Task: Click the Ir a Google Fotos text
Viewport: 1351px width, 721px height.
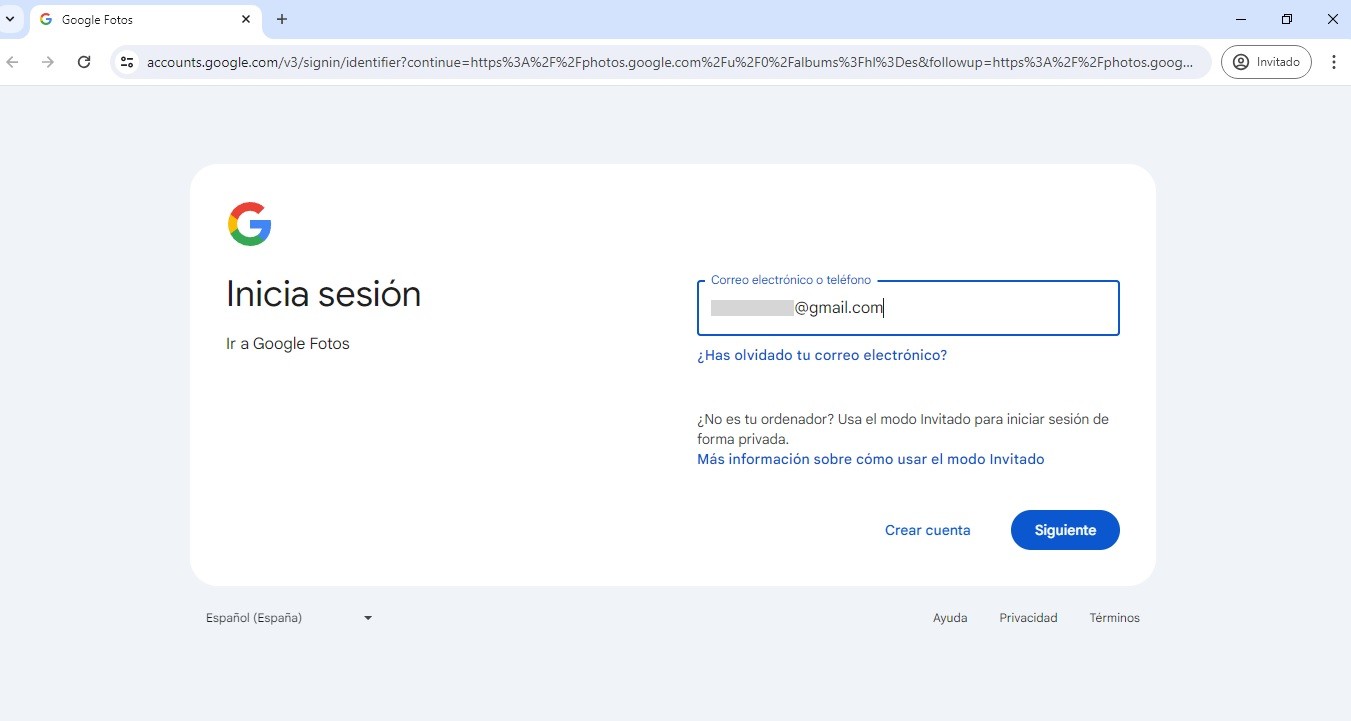Action: [288, 344]
